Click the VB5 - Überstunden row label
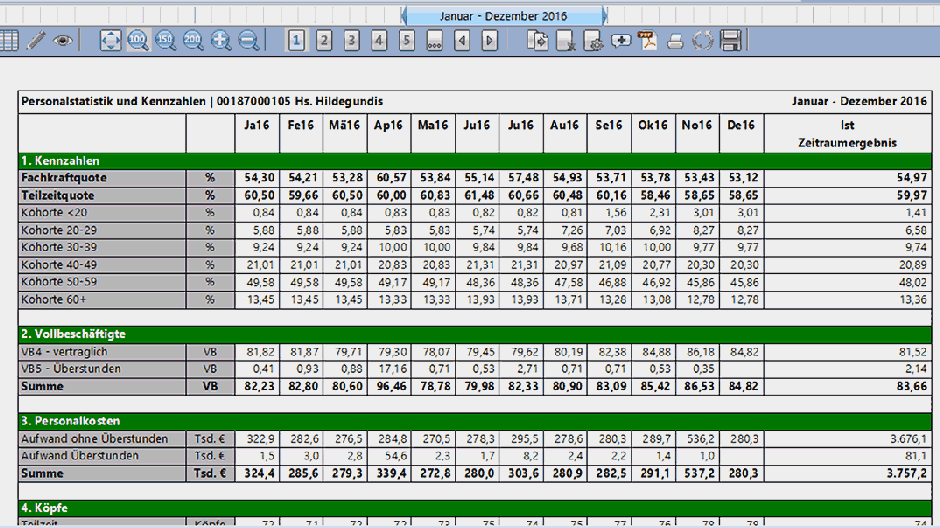This screenshot has height=528, width=940. coord(102,369)
